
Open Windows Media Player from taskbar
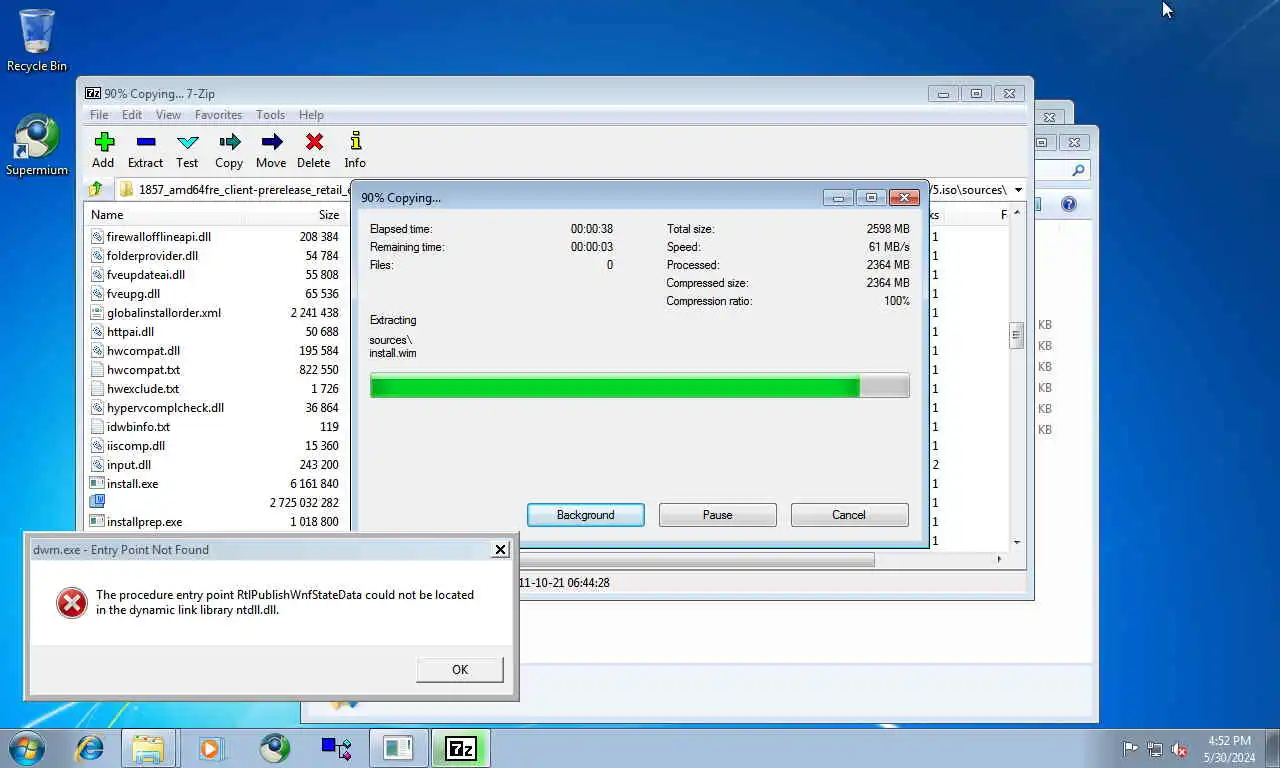coord(211,748)
